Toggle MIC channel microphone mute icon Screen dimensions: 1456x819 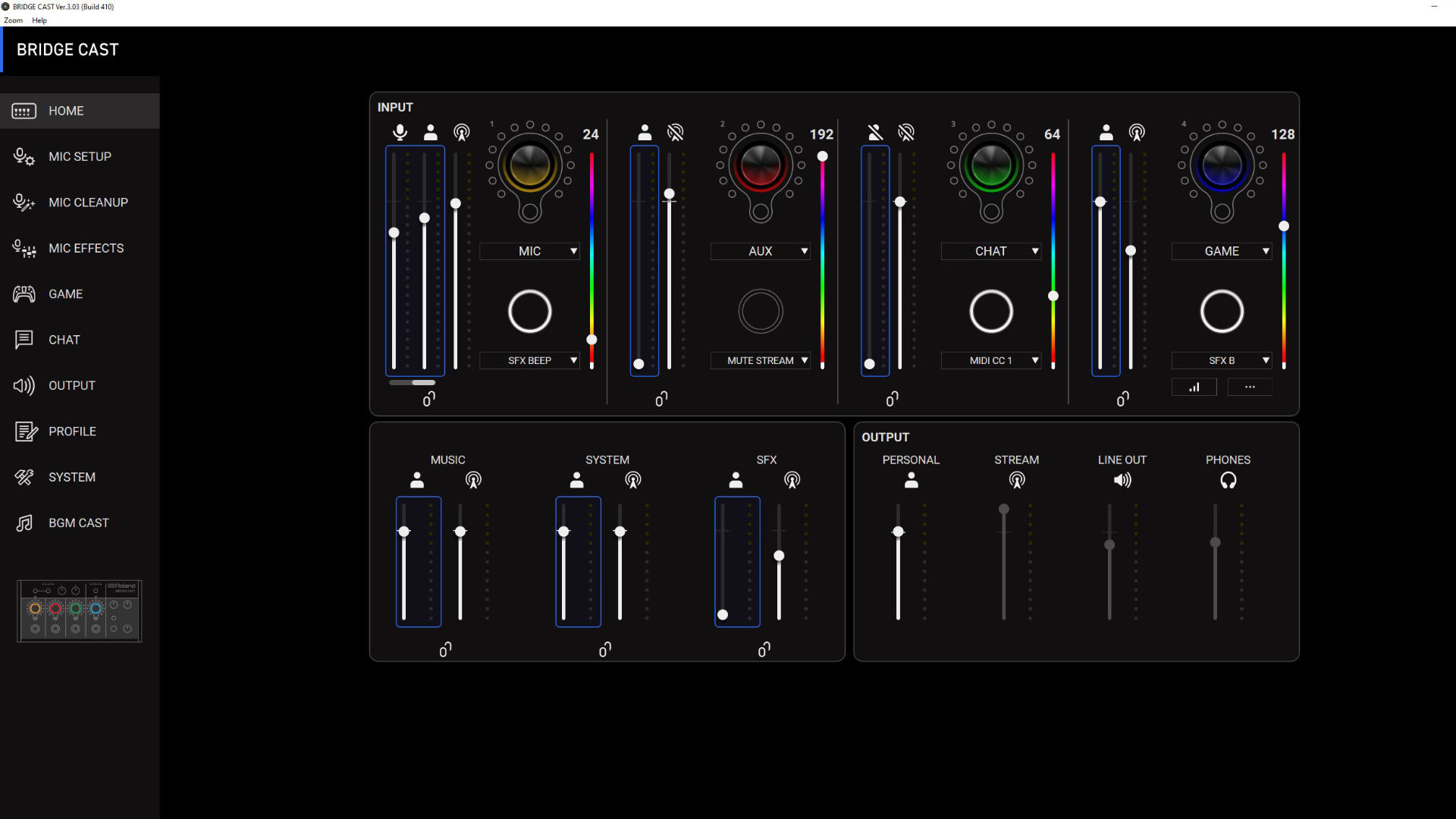pyautogui.click(x=400, y=133)
